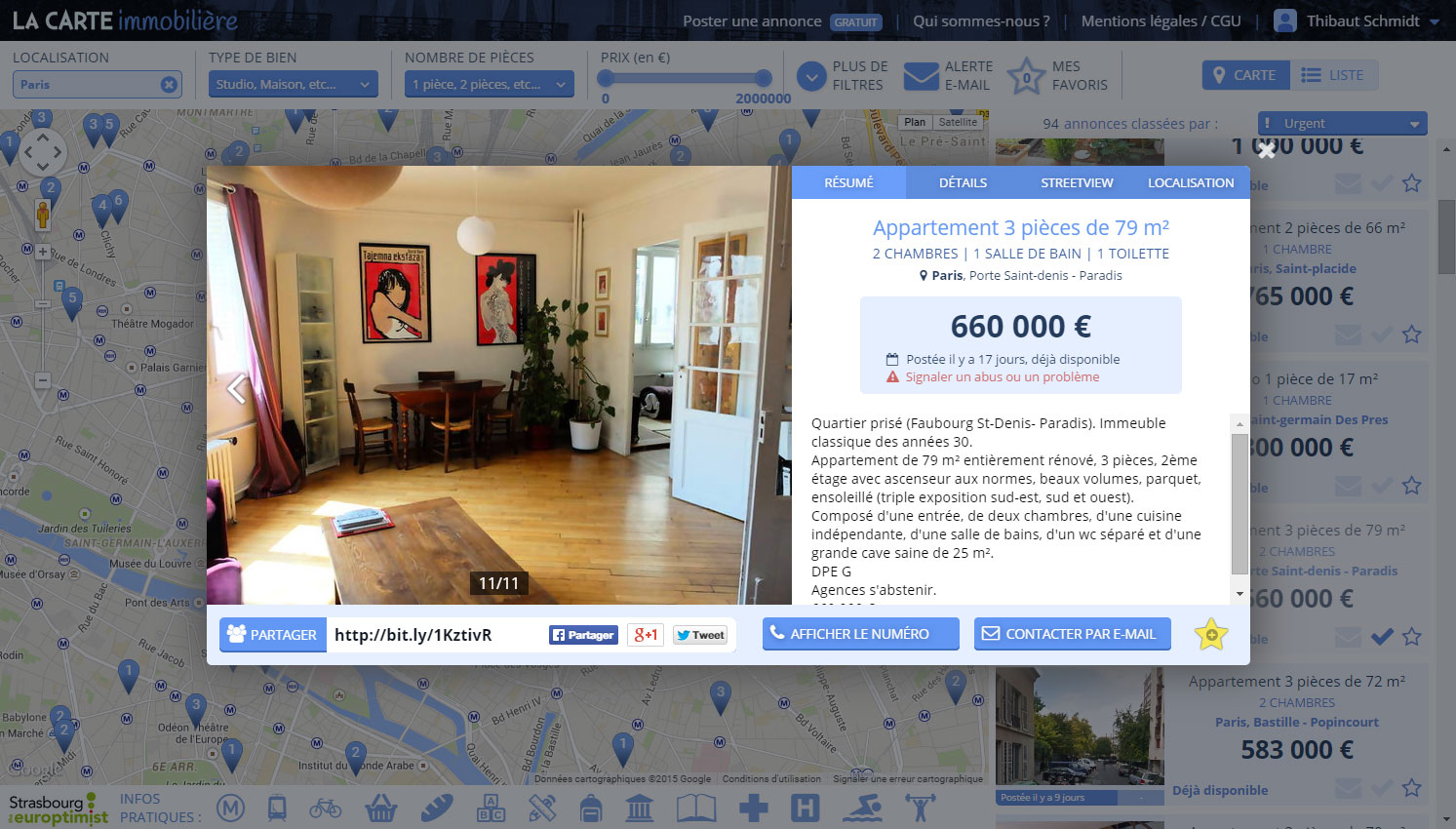Show the previous photo with left arrow

click(236, 388)
